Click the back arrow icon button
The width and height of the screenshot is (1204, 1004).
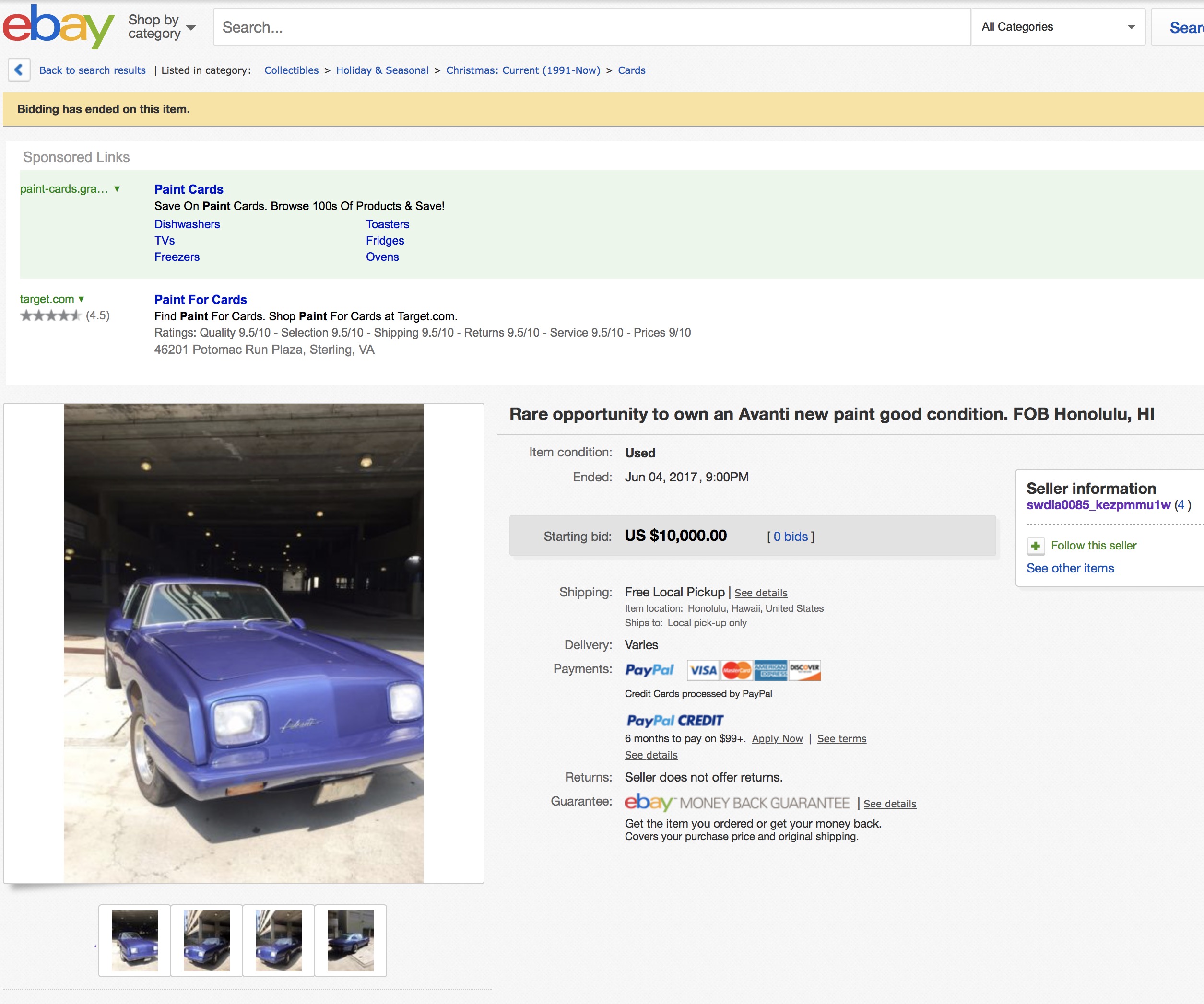[19, 70]
